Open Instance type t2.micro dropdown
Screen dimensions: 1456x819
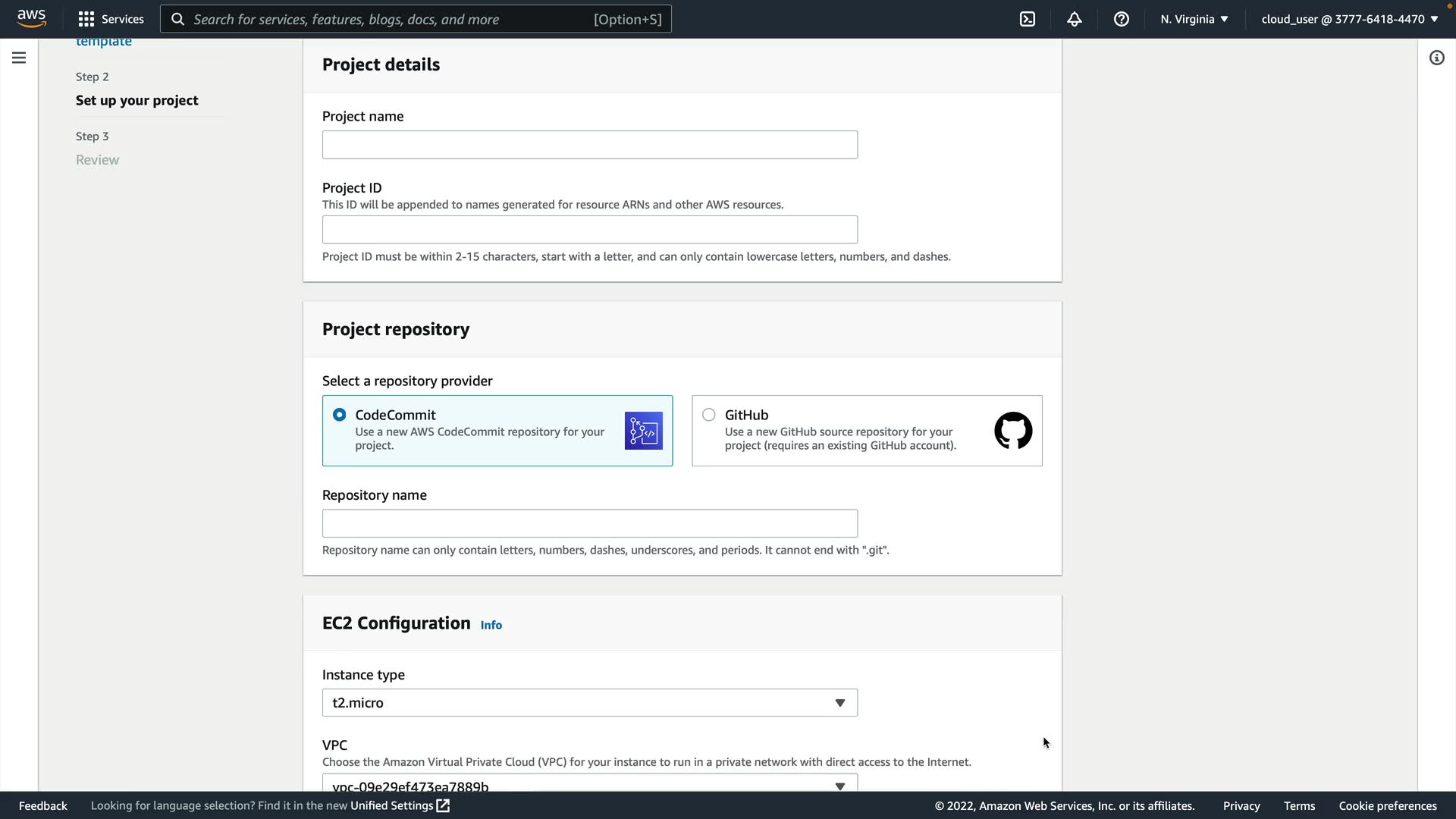click(x=589, y=703)
